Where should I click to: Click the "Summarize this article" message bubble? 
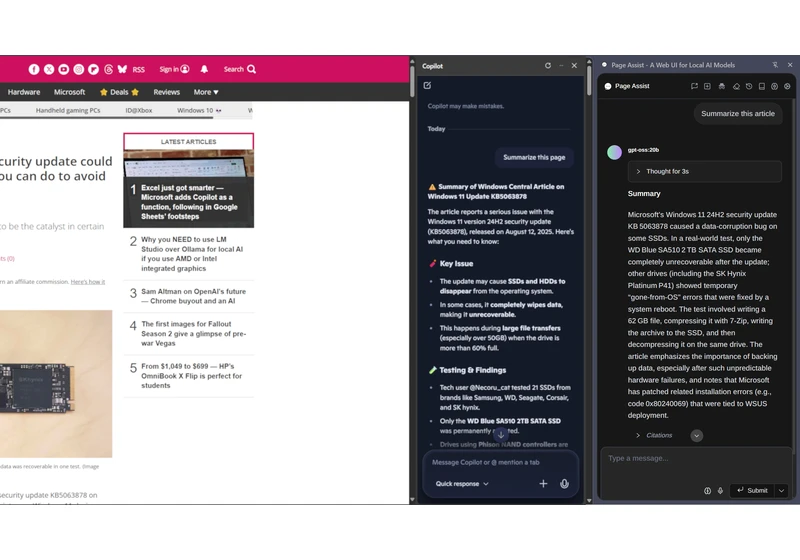pos(738,114)
